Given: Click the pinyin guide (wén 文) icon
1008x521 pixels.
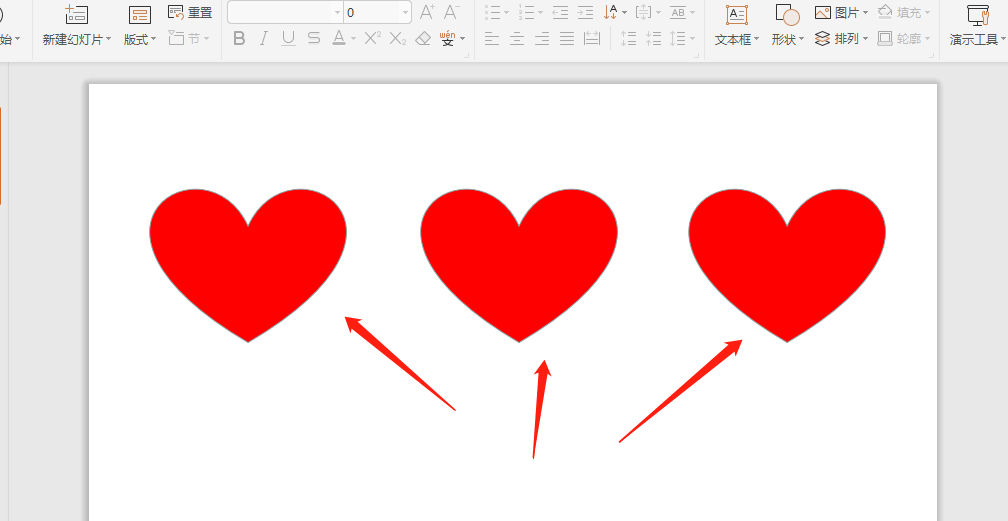Looking at the screenshot, I should coord(447,39).
